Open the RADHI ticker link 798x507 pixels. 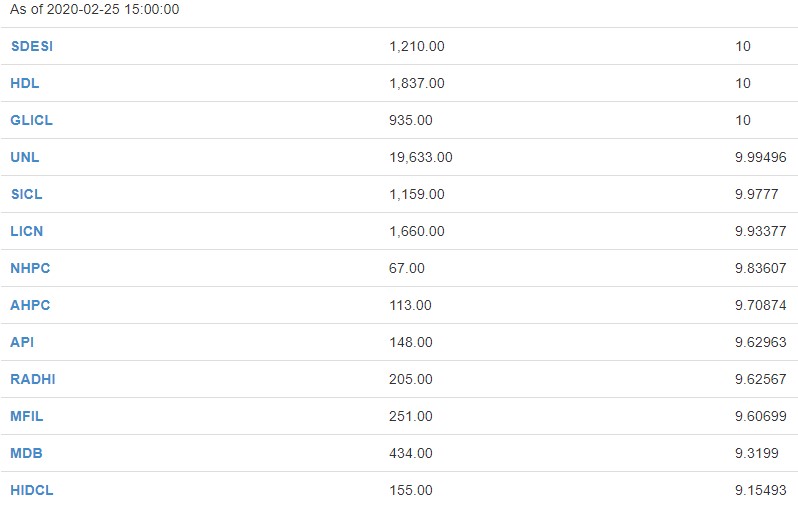pos(31,379)
